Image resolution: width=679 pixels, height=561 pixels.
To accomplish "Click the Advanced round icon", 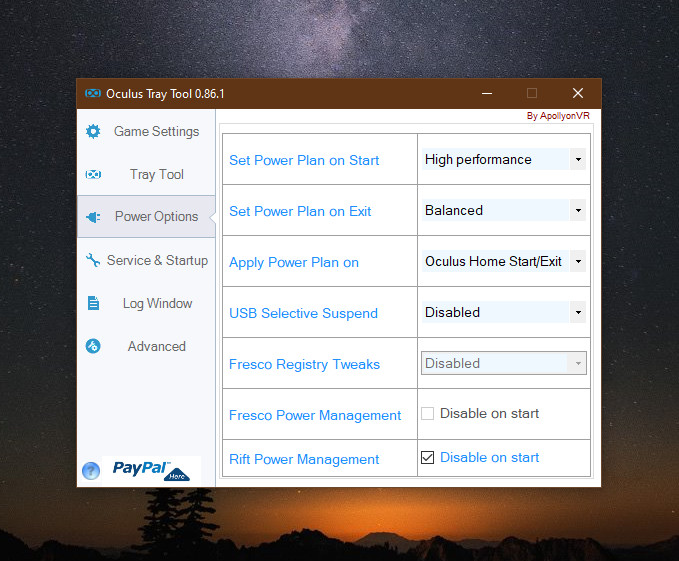I will (93, 346).
